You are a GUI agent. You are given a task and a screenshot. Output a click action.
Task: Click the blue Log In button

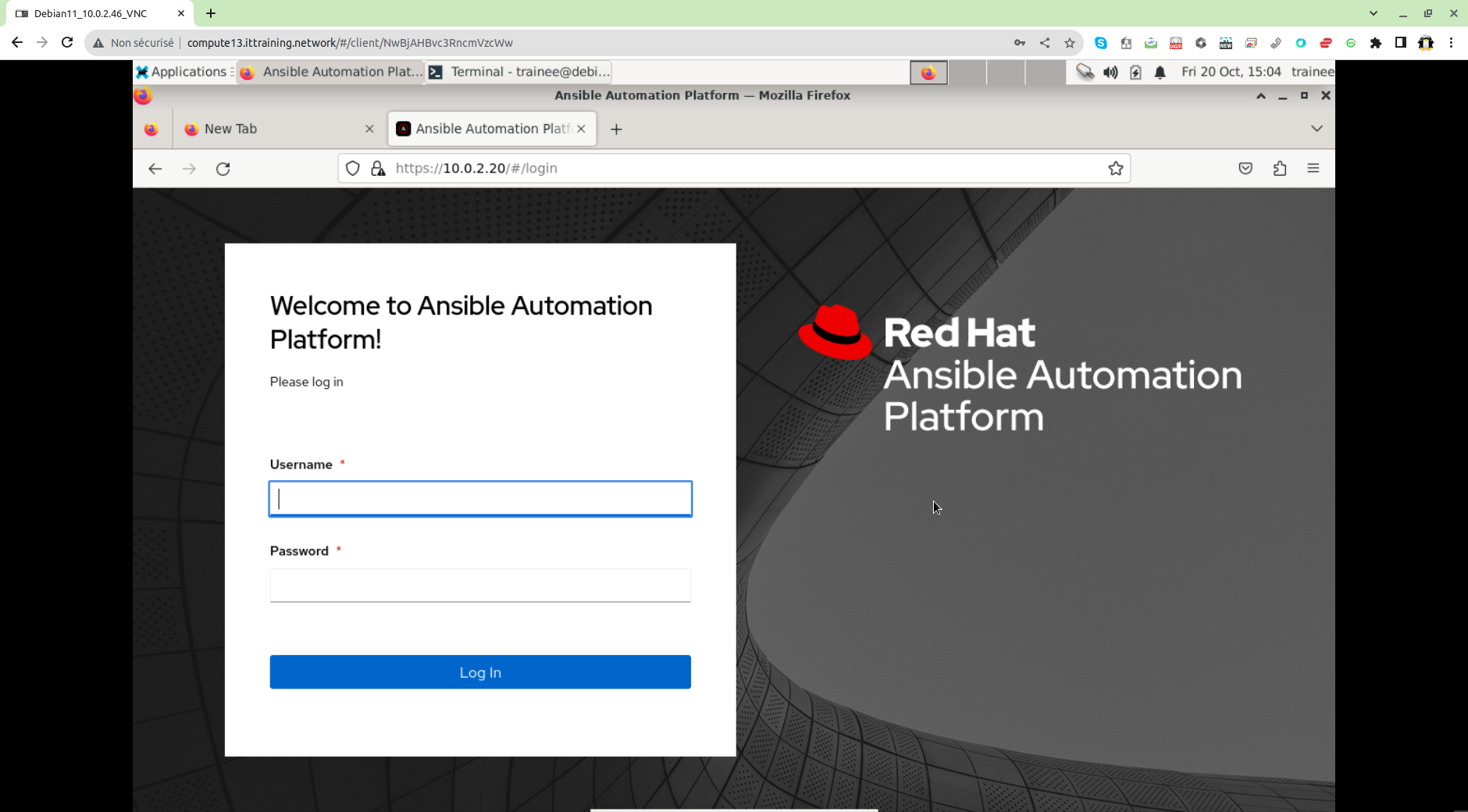pyautogui.click(x=480, y=672)
